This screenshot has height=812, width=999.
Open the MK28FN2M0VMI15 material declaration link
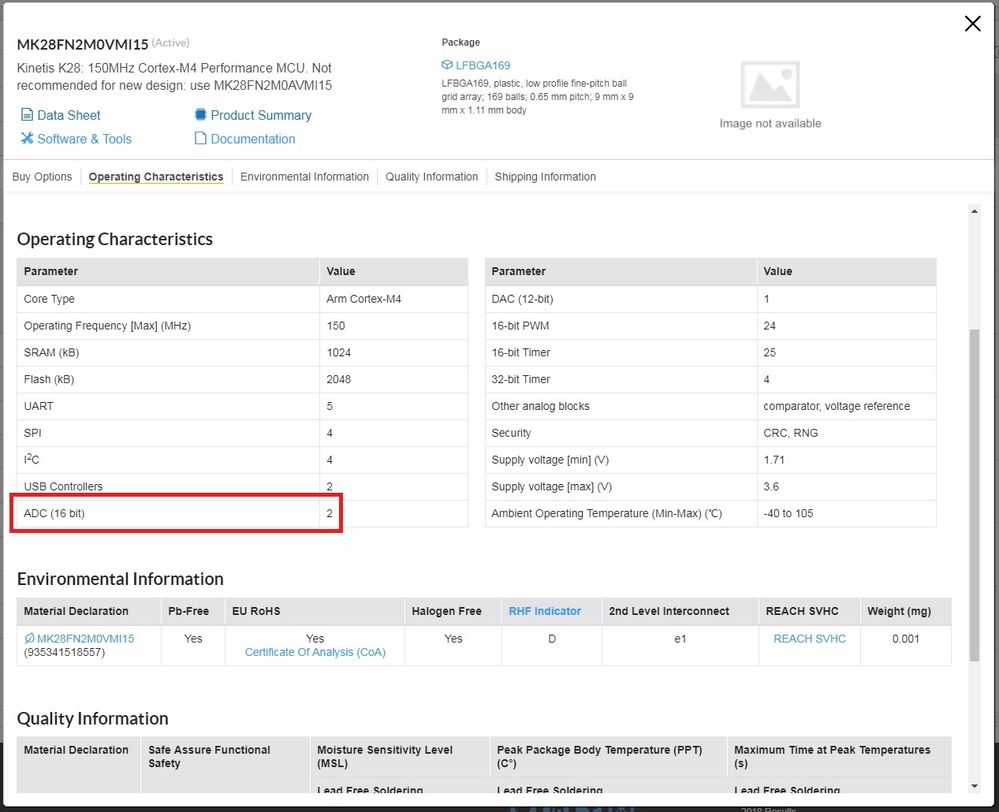click(86, 638)
